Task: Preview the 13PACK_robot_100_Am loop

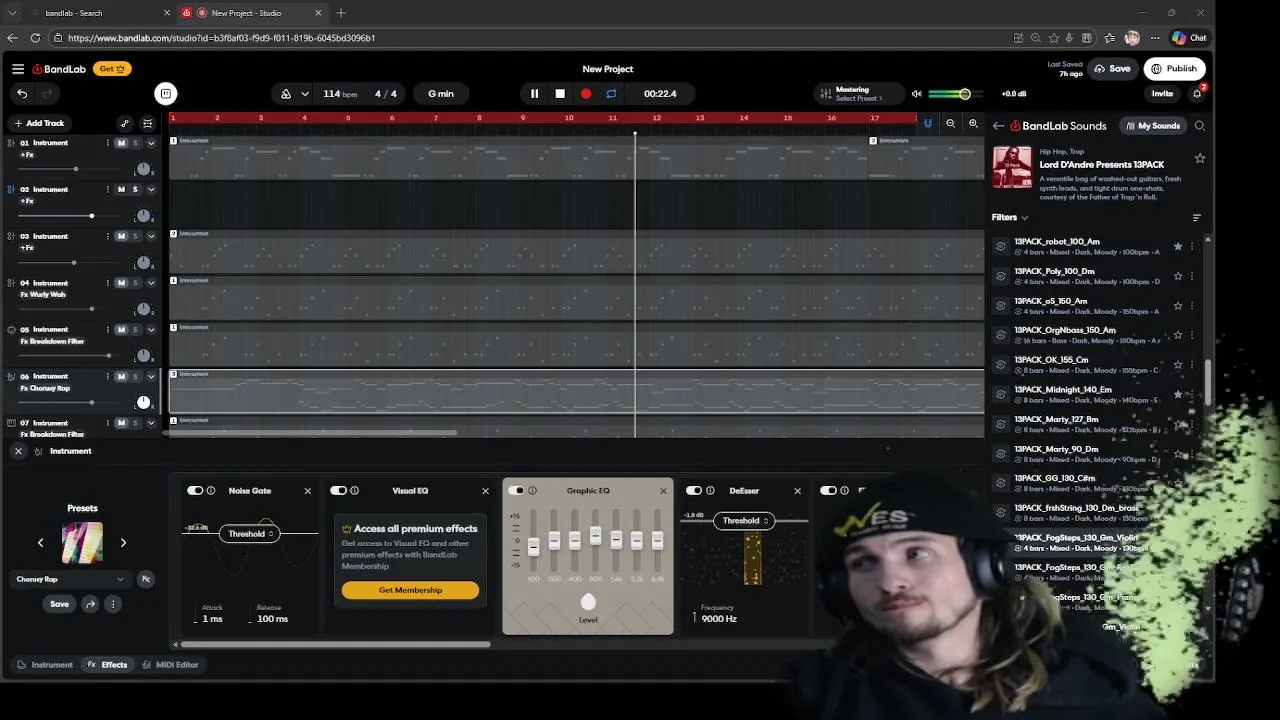Action: tap(1001, 246)
